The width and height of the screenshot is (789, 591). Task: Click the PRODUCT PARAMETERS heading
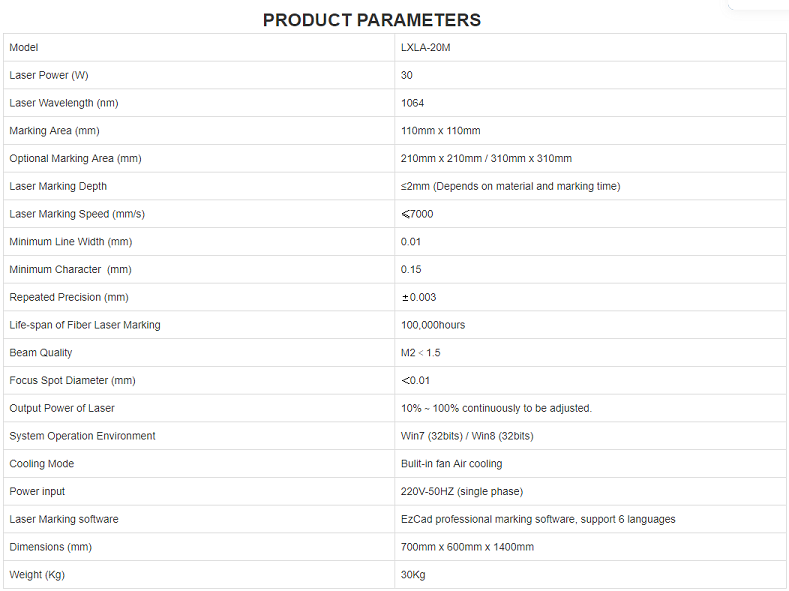371,20
